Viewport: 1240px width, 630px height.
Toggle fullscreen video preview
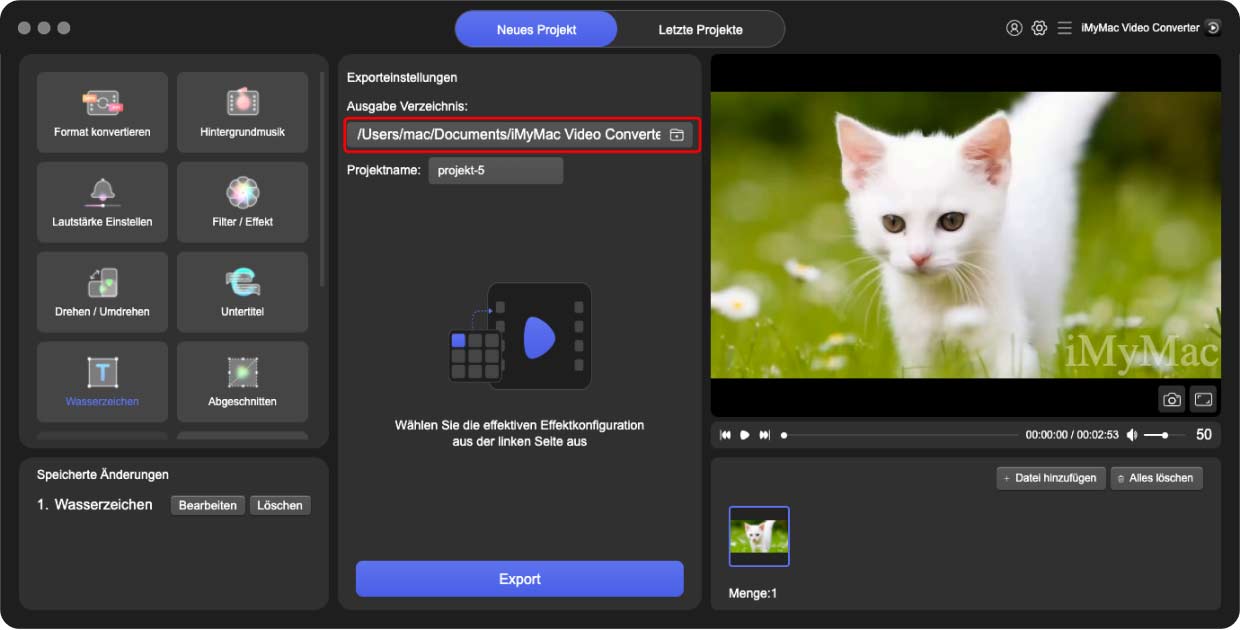click(x=1203, y=399)
